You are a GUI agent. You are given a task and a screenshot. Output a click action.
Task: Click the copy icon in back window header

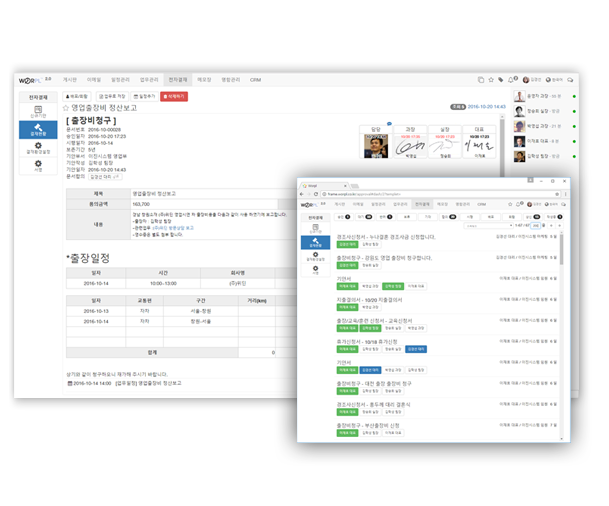481,78
